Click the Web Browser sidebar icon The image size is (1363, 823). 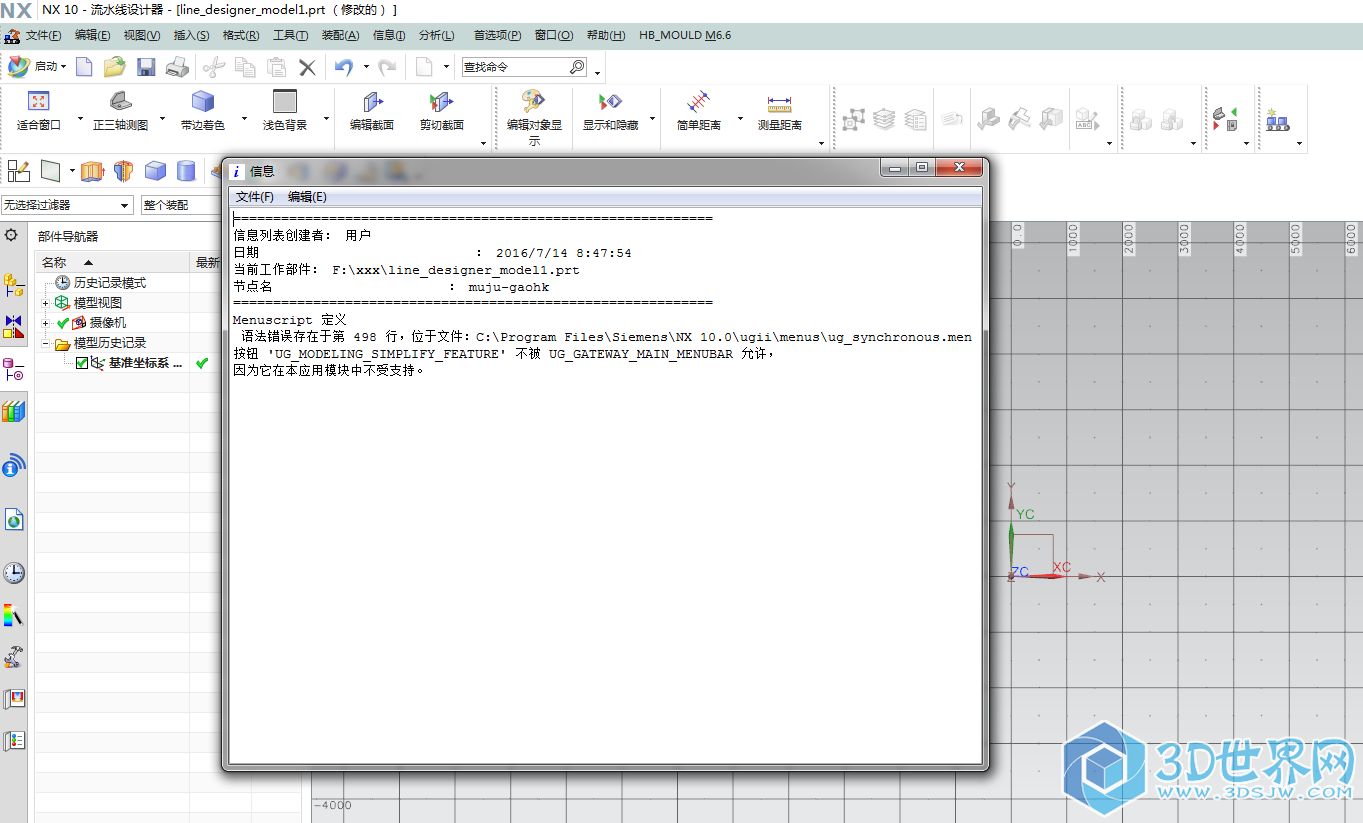tap(14, 519)
